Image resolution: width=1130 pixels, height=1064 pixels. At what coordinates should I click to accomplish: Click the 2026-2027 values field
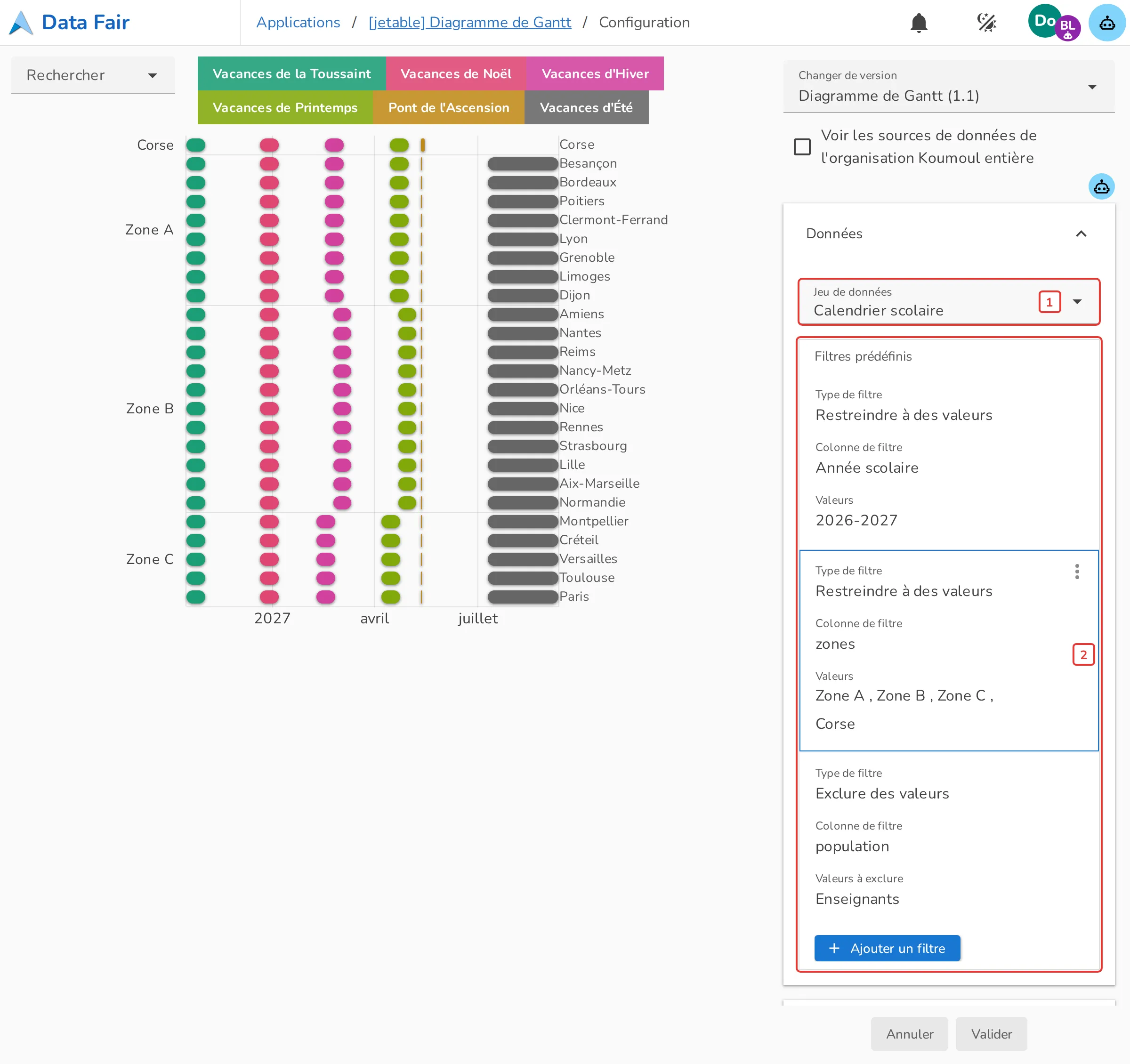(948, 512)
